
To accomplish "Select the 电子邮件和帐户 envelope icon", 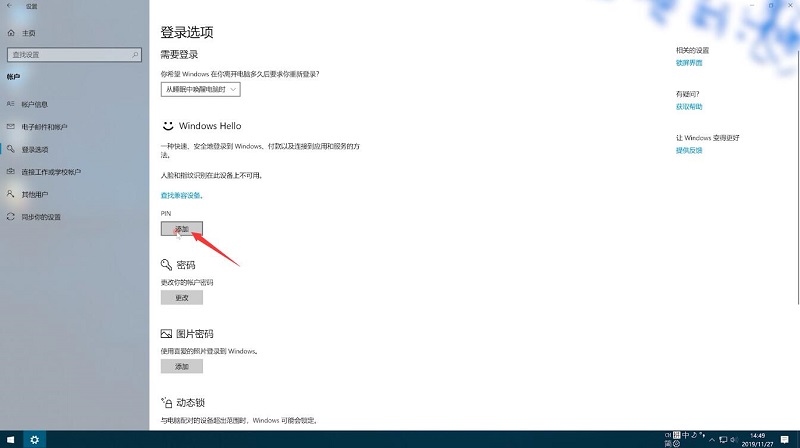I will (x=11, y=127).
